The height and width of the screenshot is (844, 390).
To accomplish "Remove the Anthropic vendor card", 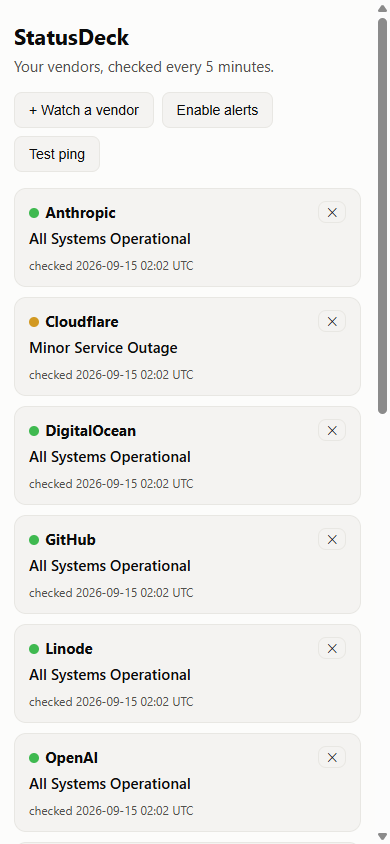I will (x=332, y=213).
